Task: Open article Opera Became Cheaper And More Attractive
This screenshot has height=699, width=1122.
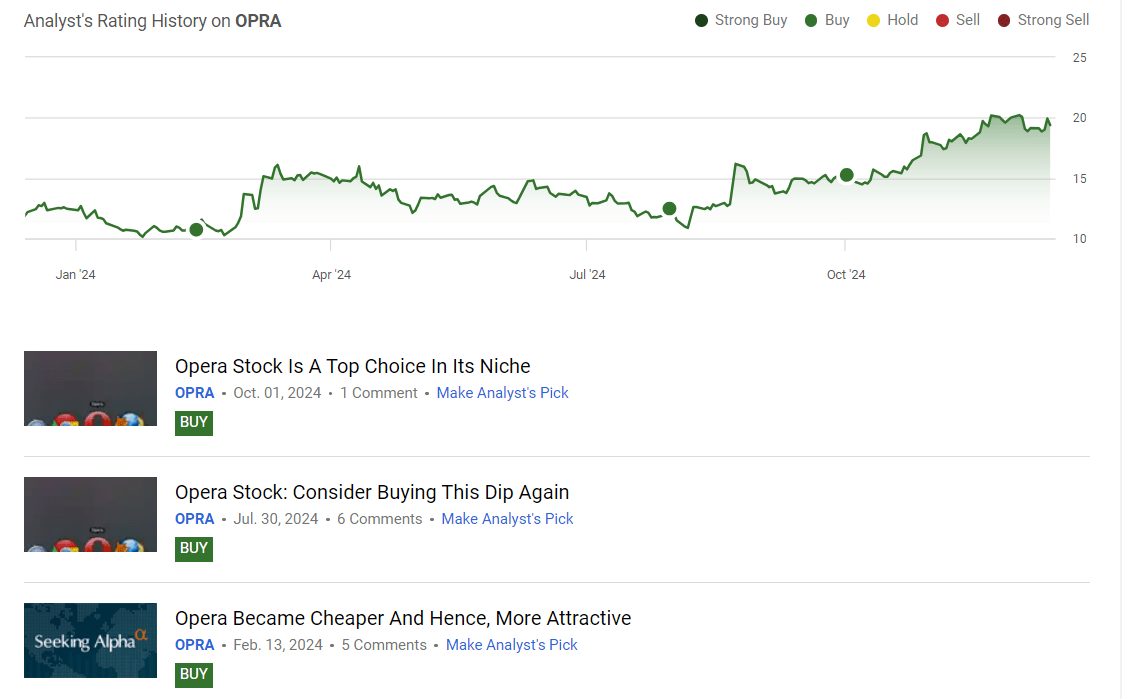Action: [404, 618]
